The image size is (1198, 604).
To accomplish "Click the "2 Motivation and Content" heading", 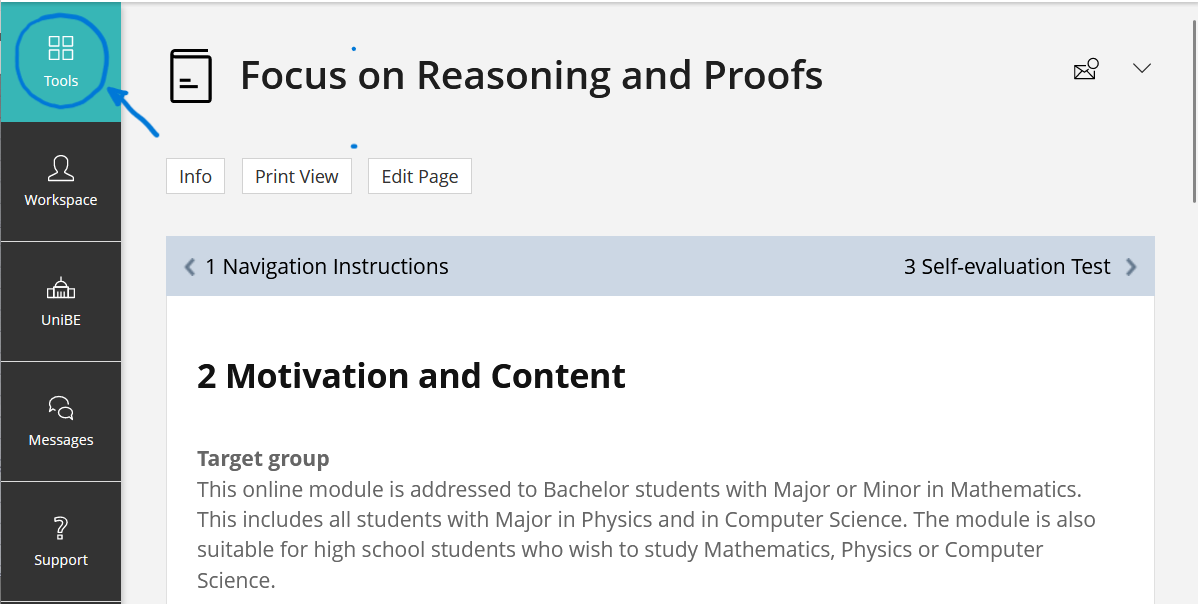I will [411, 376].
